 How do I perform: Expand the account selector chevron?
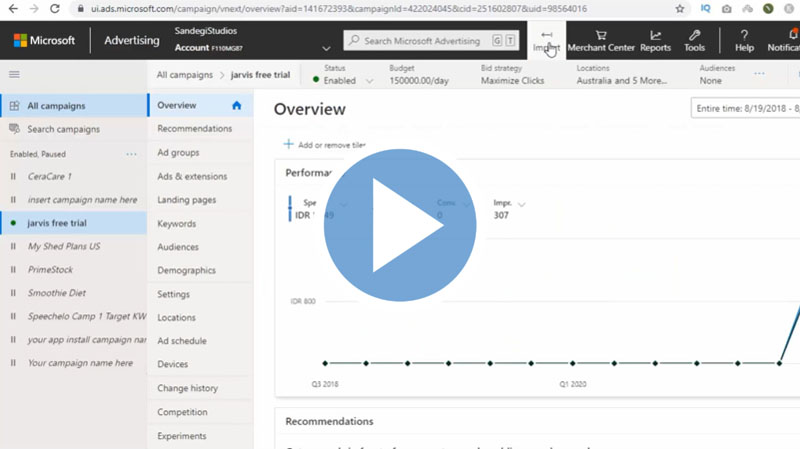(326, 48)
